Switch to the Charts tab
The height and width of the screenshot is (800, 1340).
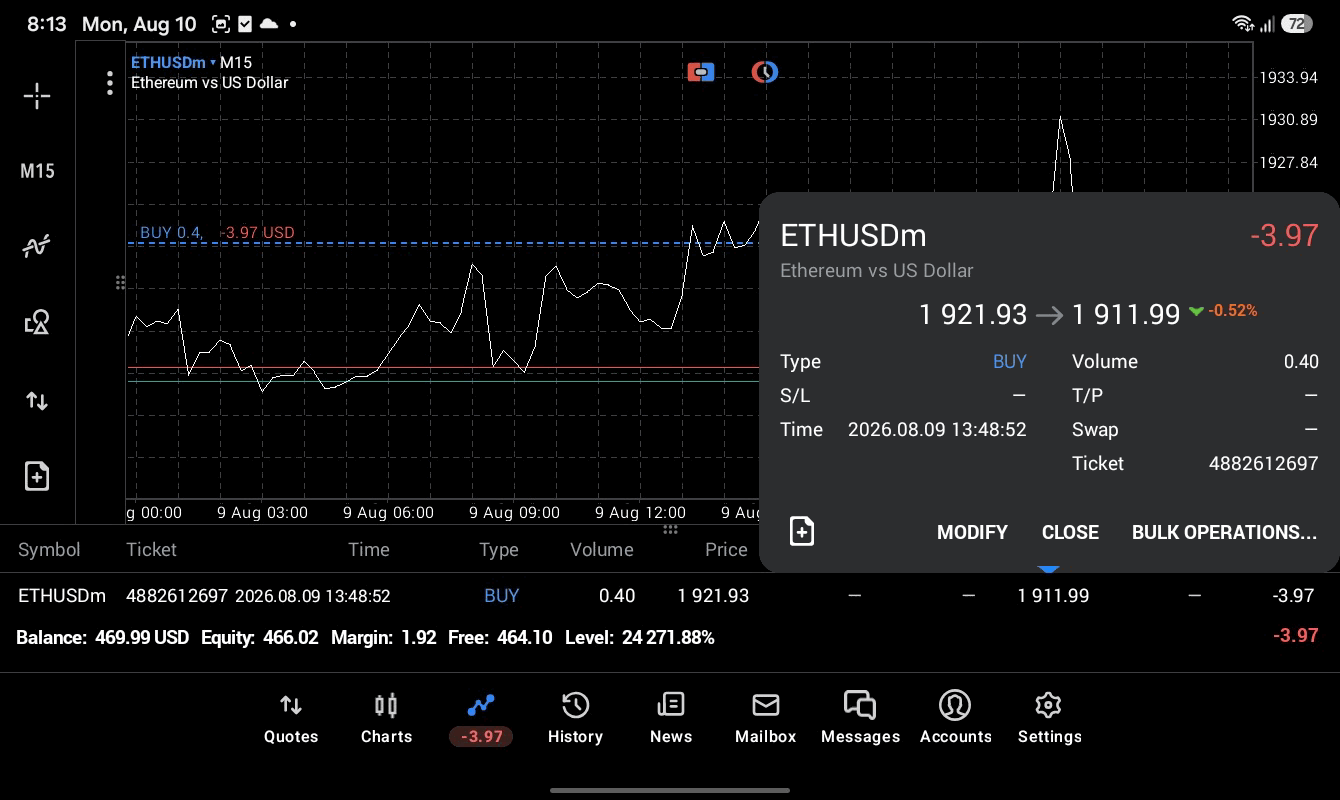(x=386, y=718)
